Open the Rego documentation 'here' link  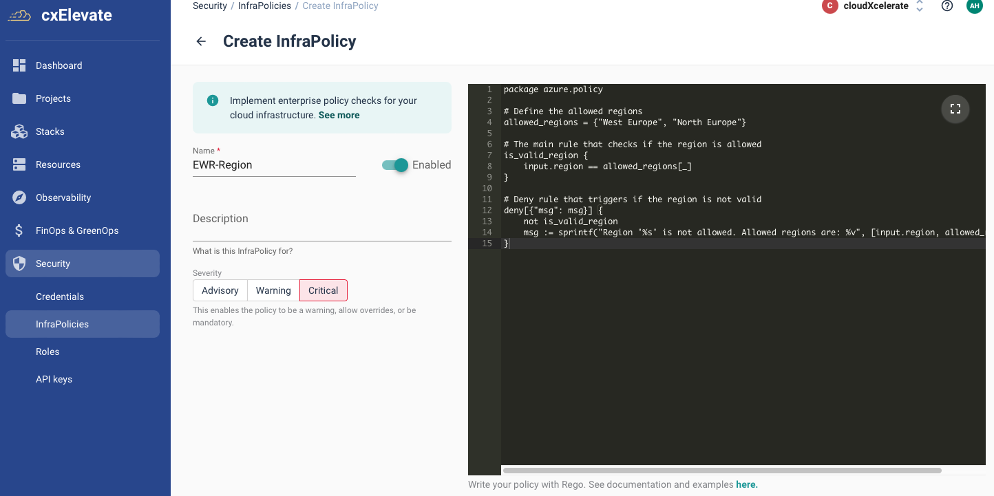[x=746, y=485]
